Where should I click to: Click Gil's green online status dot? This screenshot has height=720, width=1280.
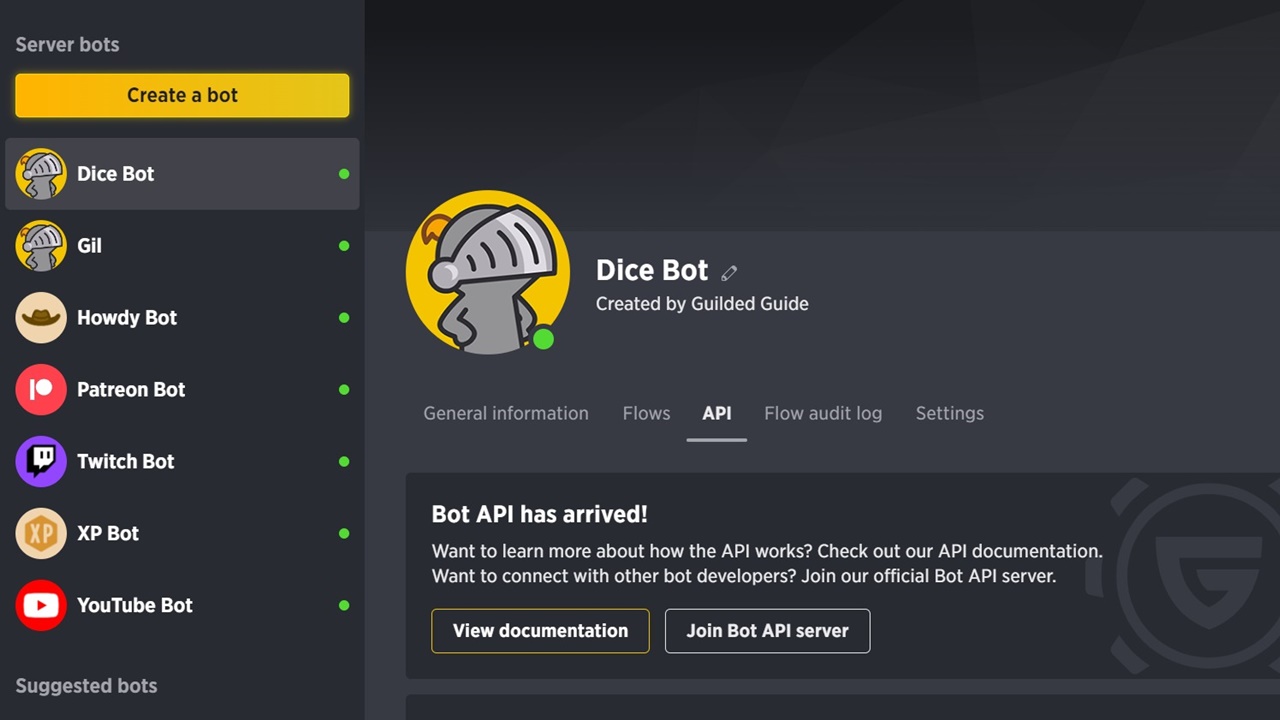point(344,246)
